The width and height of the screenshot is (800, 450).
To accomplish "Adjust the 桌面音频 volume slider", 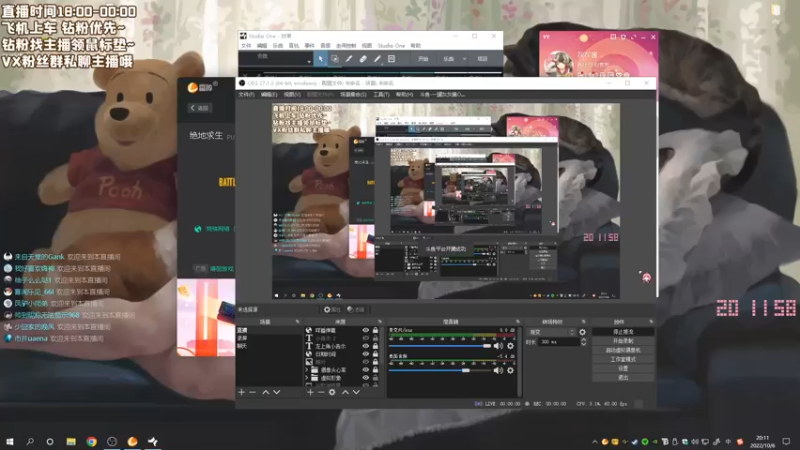I will pyautogui.click(x=440, y=370).
